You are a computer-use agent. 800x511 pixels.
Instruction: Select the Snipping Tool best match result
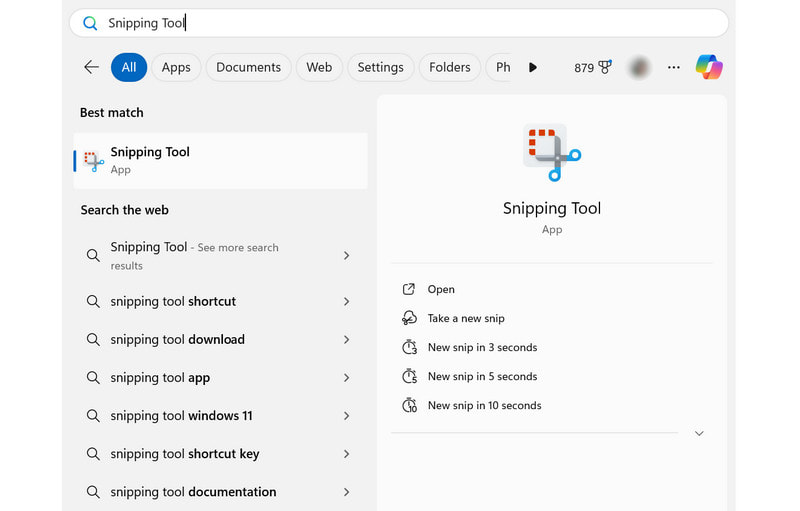[x=220, y=160]
